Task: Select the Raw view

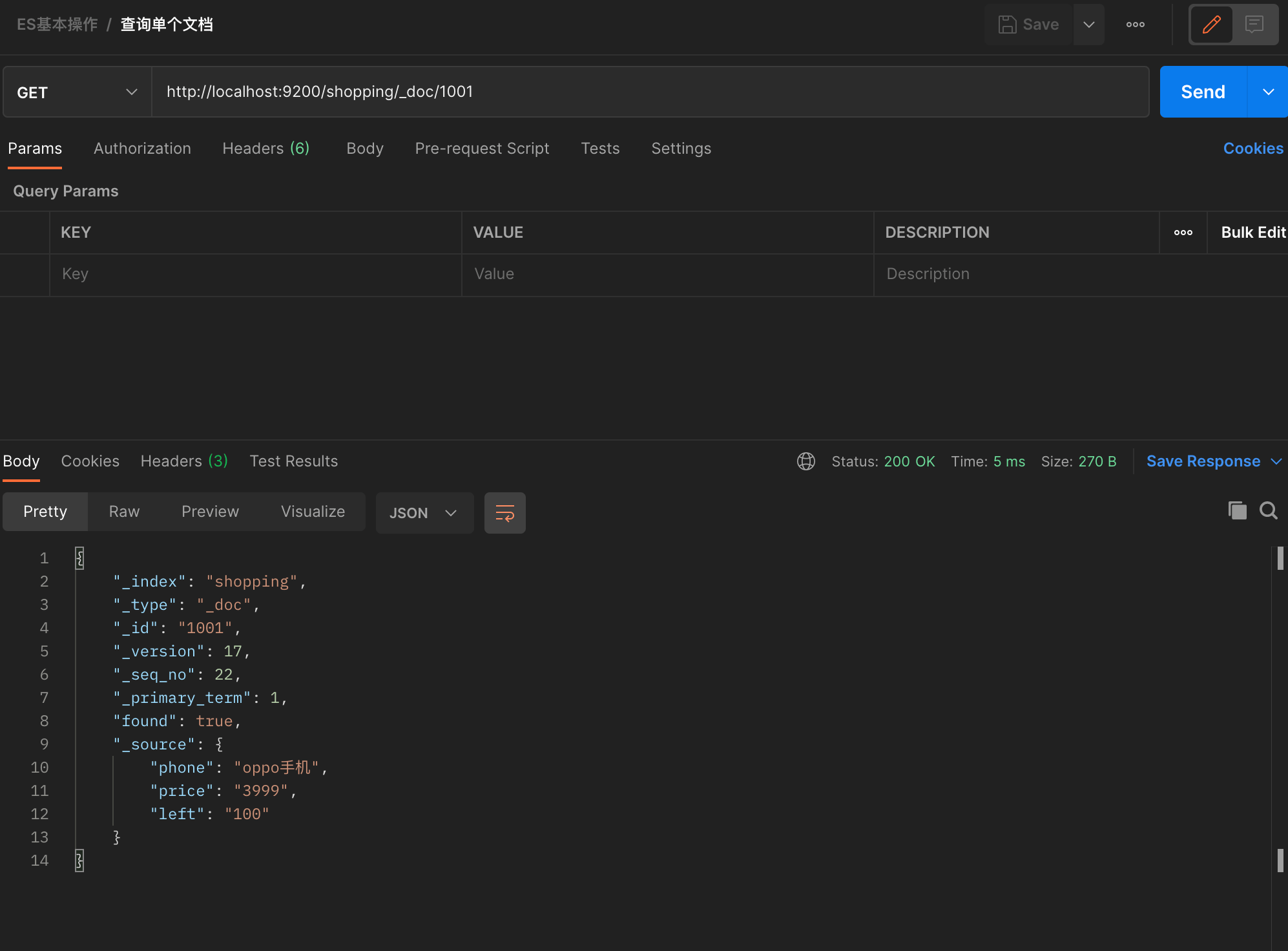Action: (x=124, y=512)
